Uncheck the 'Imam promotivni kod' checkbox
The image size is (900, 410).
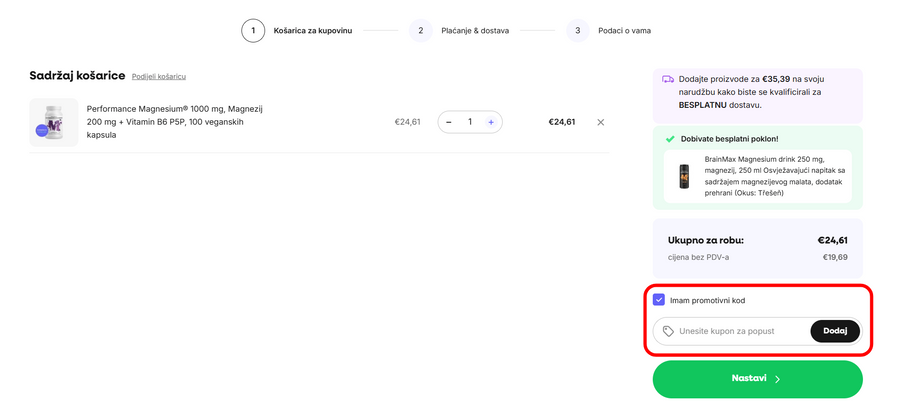[659, 300]
